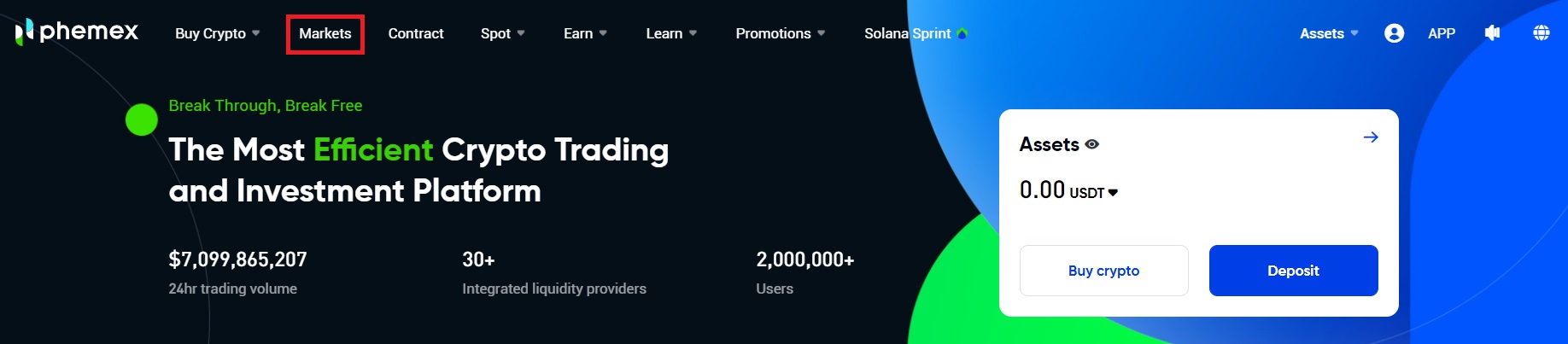
Task: Click the Phemex logo
Action: click(77, 32)
